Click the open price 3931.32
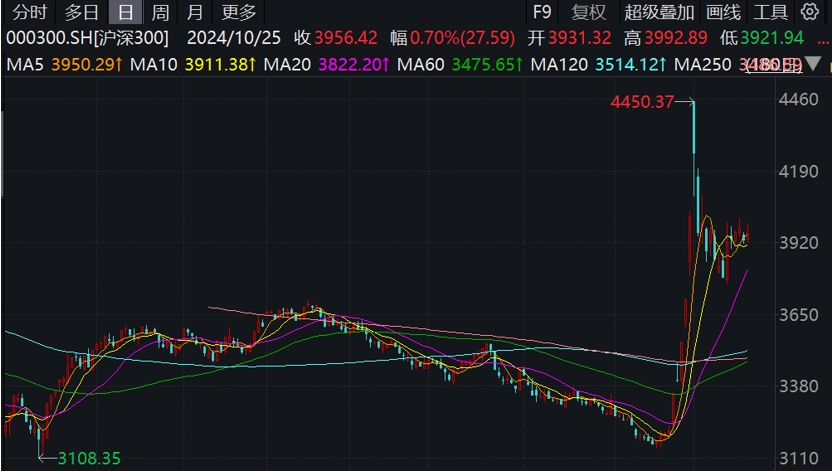 tap(579, 38)
